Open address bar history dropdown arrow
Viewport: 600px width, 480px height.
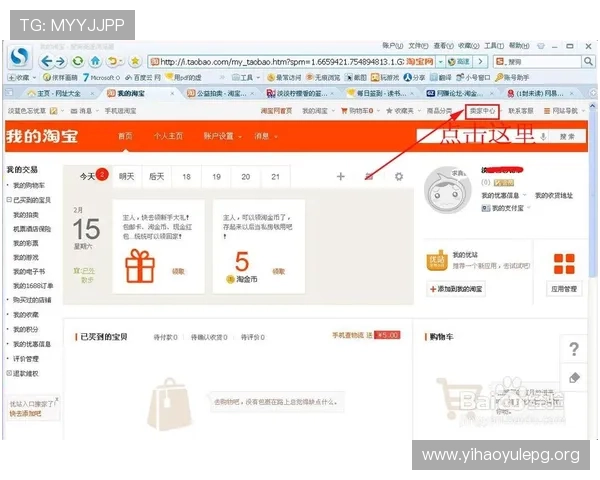click(x=440, y=61)
